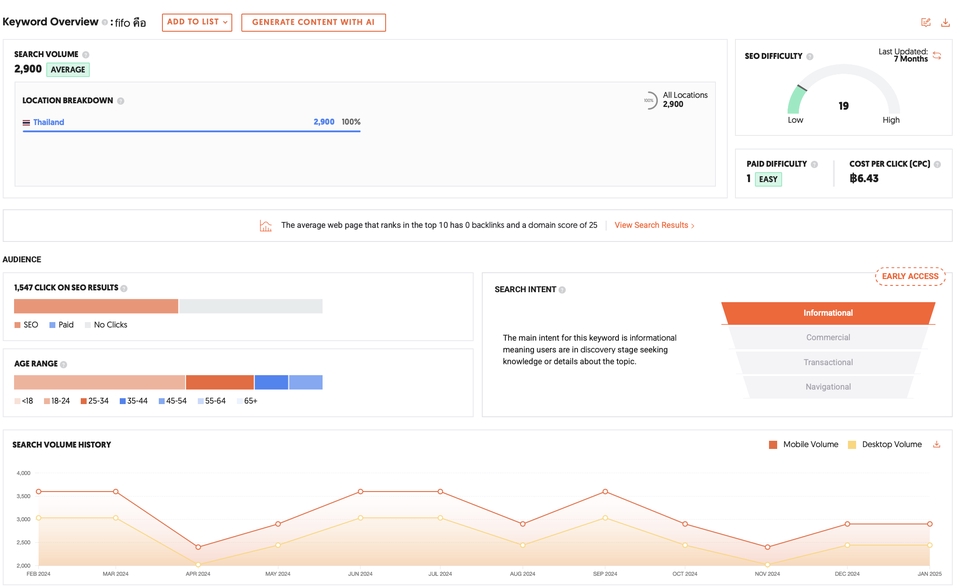Toggle the SEO legend item
960x588 pixels.
(26, 325)
